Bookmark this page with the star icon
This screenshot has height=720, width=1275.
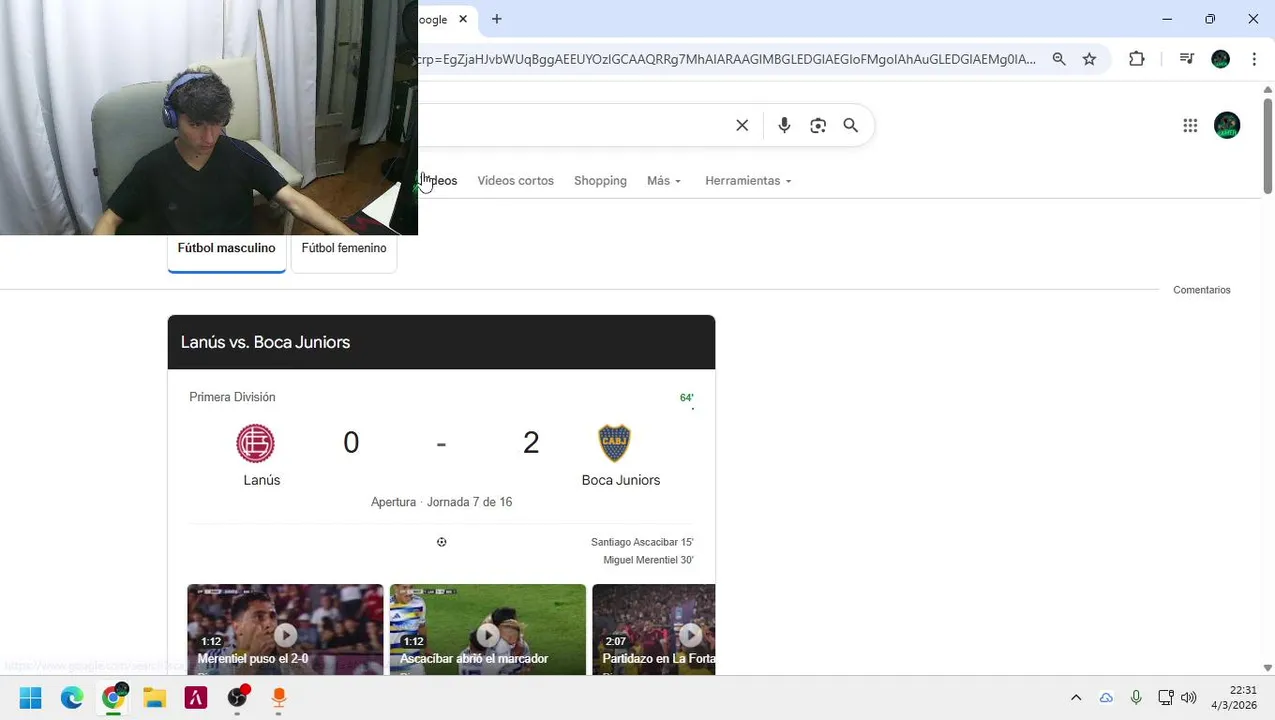click(x=1089, y=59)
